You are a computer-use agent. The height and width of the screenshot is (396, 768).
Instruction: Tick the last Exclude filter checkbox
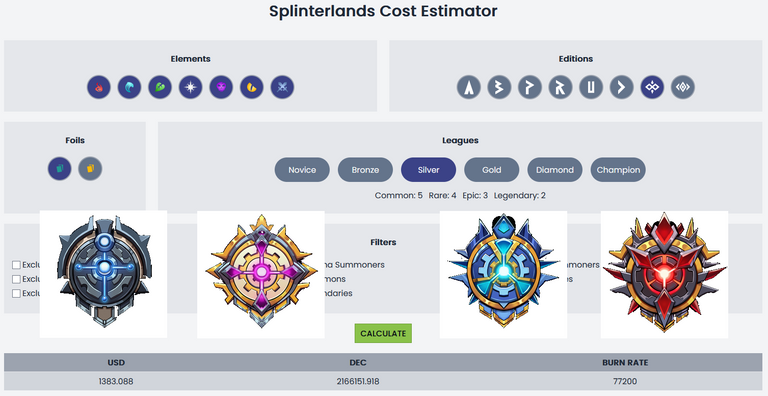point(16,293)
